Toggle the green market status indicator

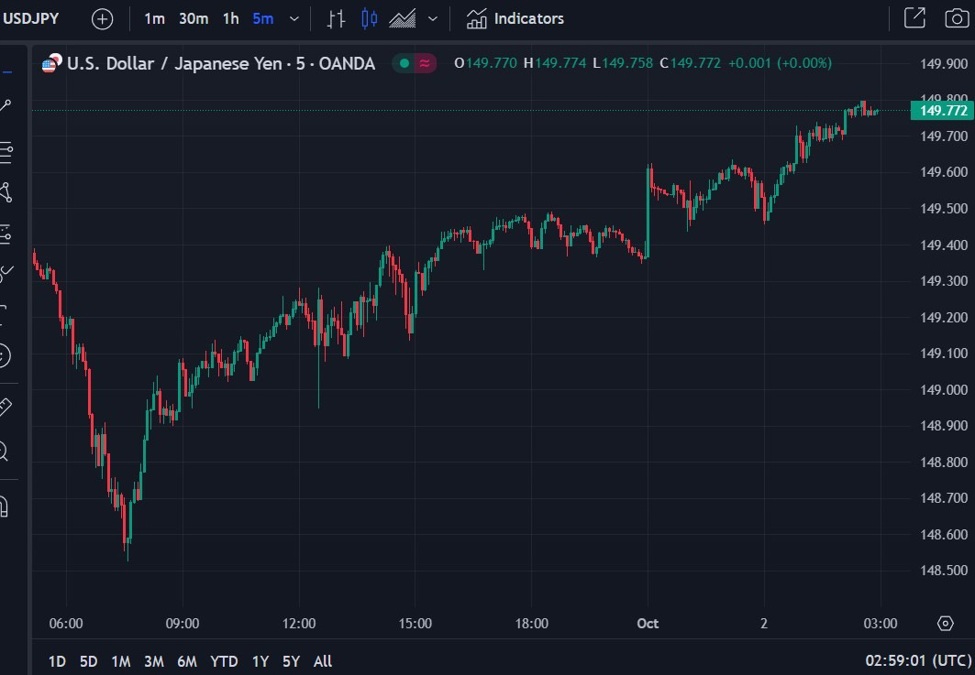(404, 64)
